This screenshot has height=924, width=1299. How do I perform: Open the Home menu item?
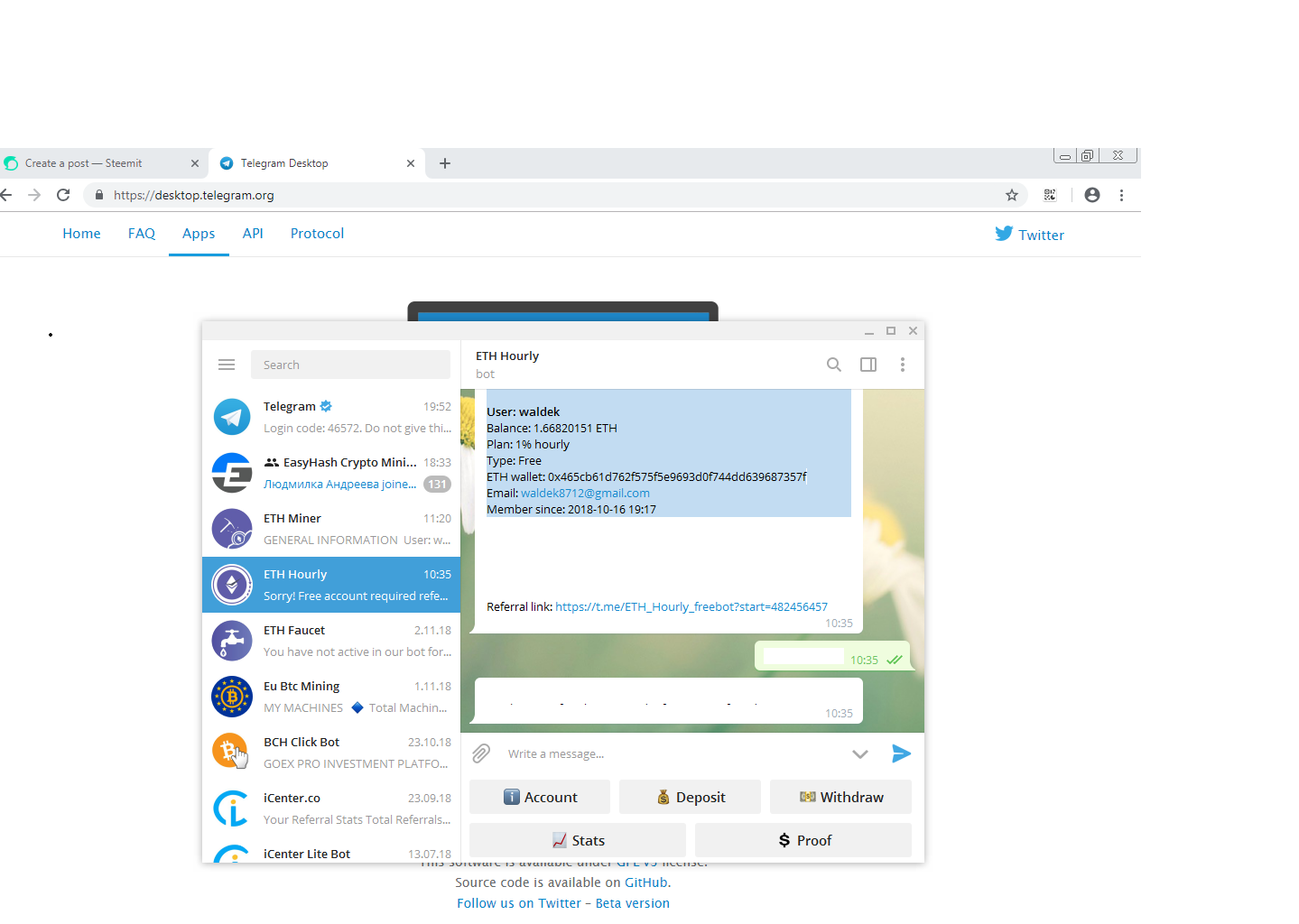[81, 234]
